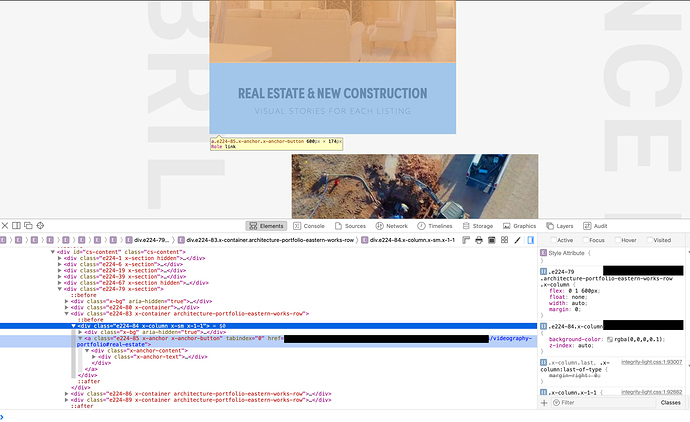Click the dark square icon after the printer
This screenshot has width=690, height=422.
492,240
